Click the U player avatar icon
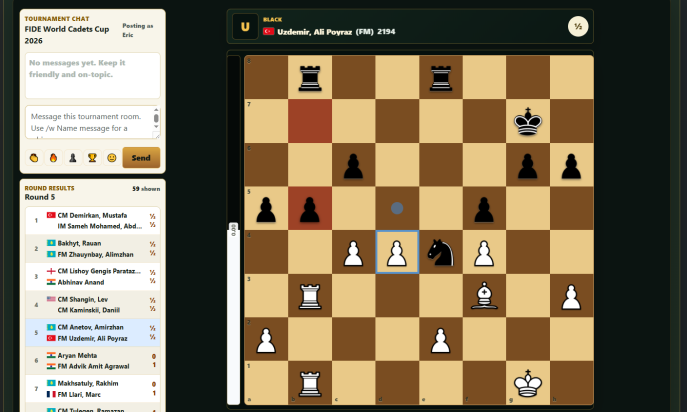The width and height of the screenshot is (687, 412). click(x=245, y=27)
